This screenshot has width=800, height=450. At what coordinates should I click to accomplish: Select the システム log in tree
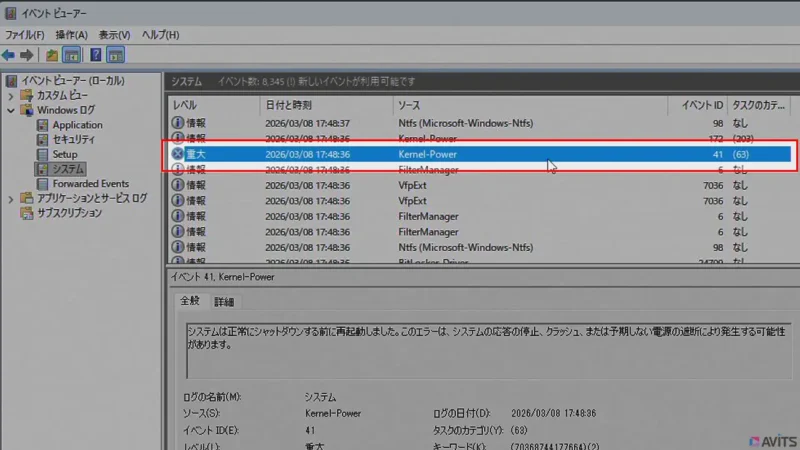coord(68,169)
